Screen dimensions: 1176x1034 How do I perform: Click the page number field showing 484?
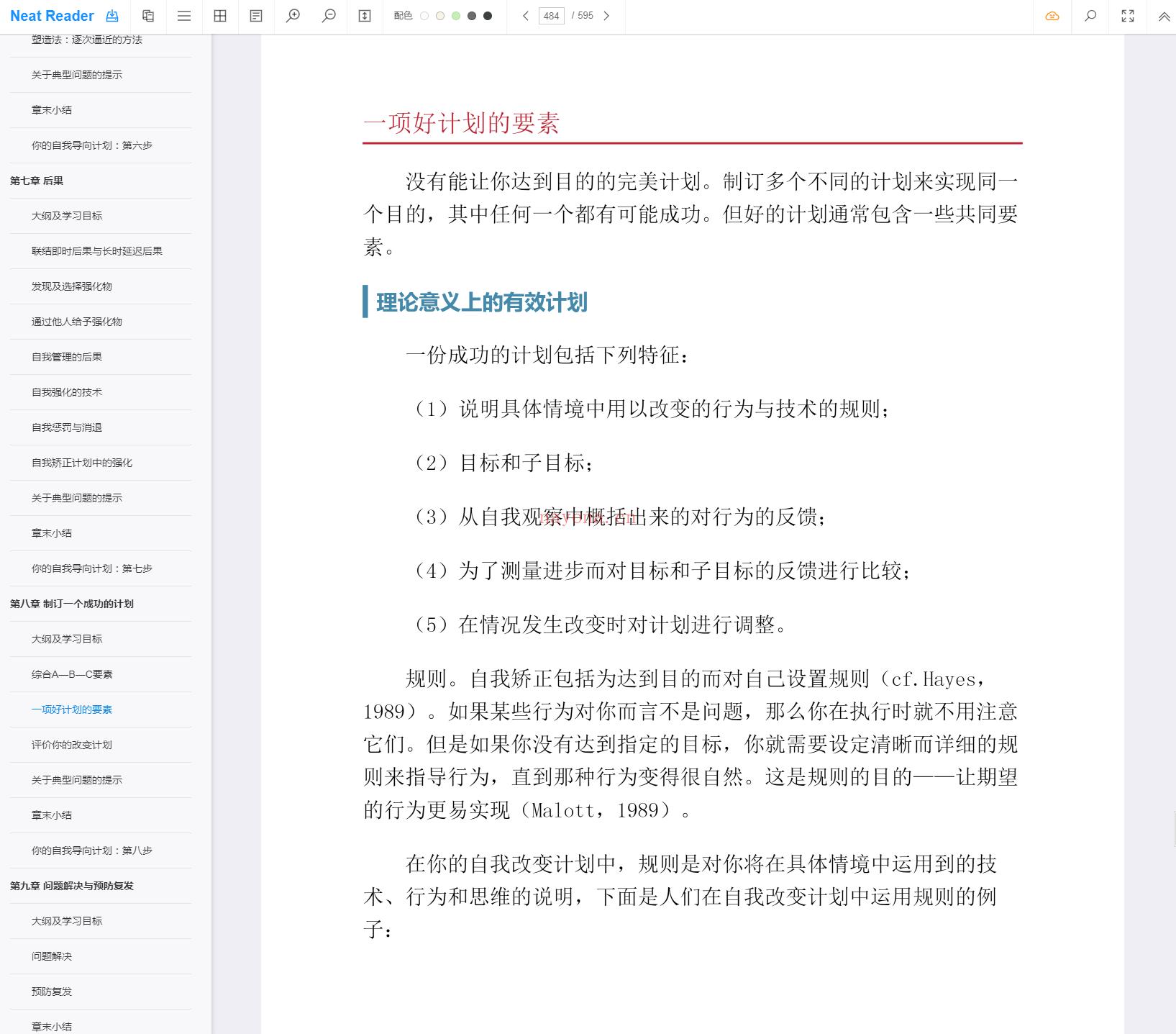(552, 16)
